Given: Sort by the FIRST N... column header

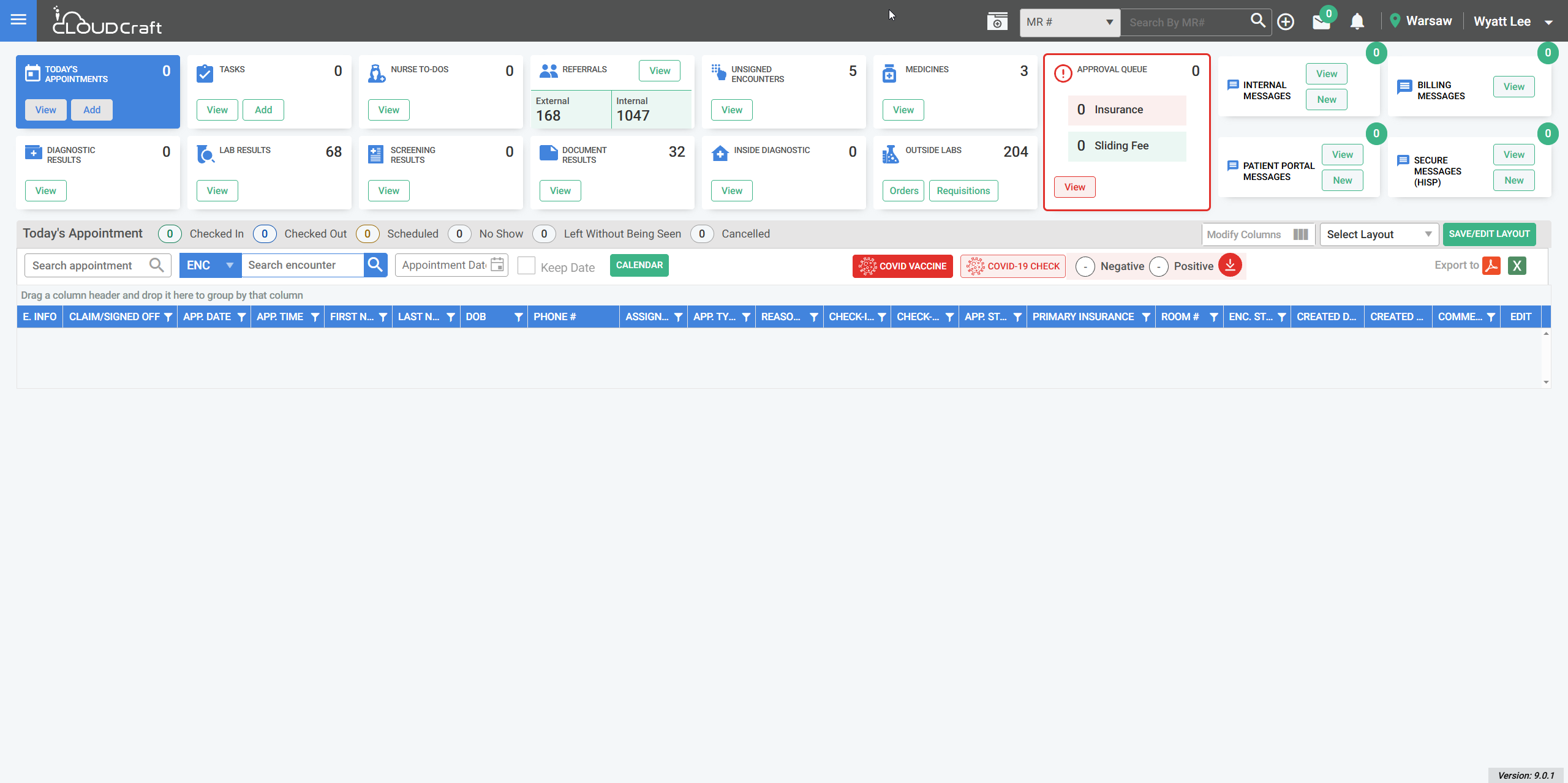Looking at the screenshot, I should pos(352,317).
